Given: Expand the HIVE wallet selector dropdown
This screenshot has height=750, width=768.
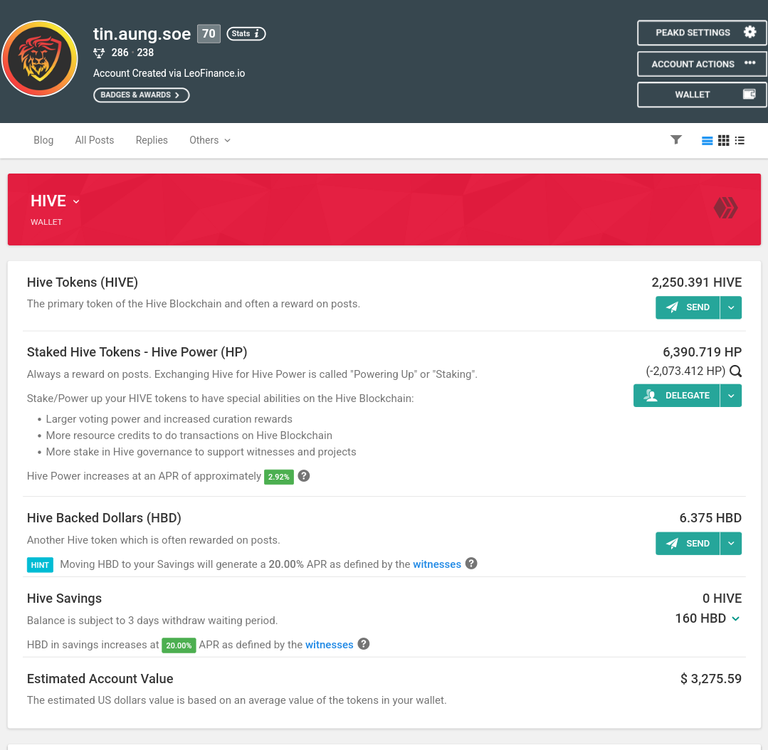Looking at the screenshot, I should point(55,201).
